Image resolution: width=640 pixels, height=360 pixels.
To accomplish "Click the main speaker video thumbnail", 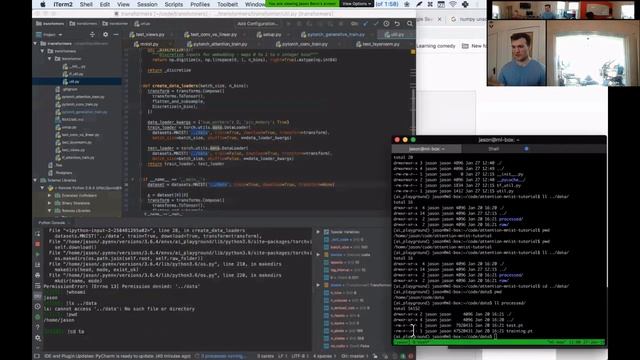I will (x=517, y=53).
